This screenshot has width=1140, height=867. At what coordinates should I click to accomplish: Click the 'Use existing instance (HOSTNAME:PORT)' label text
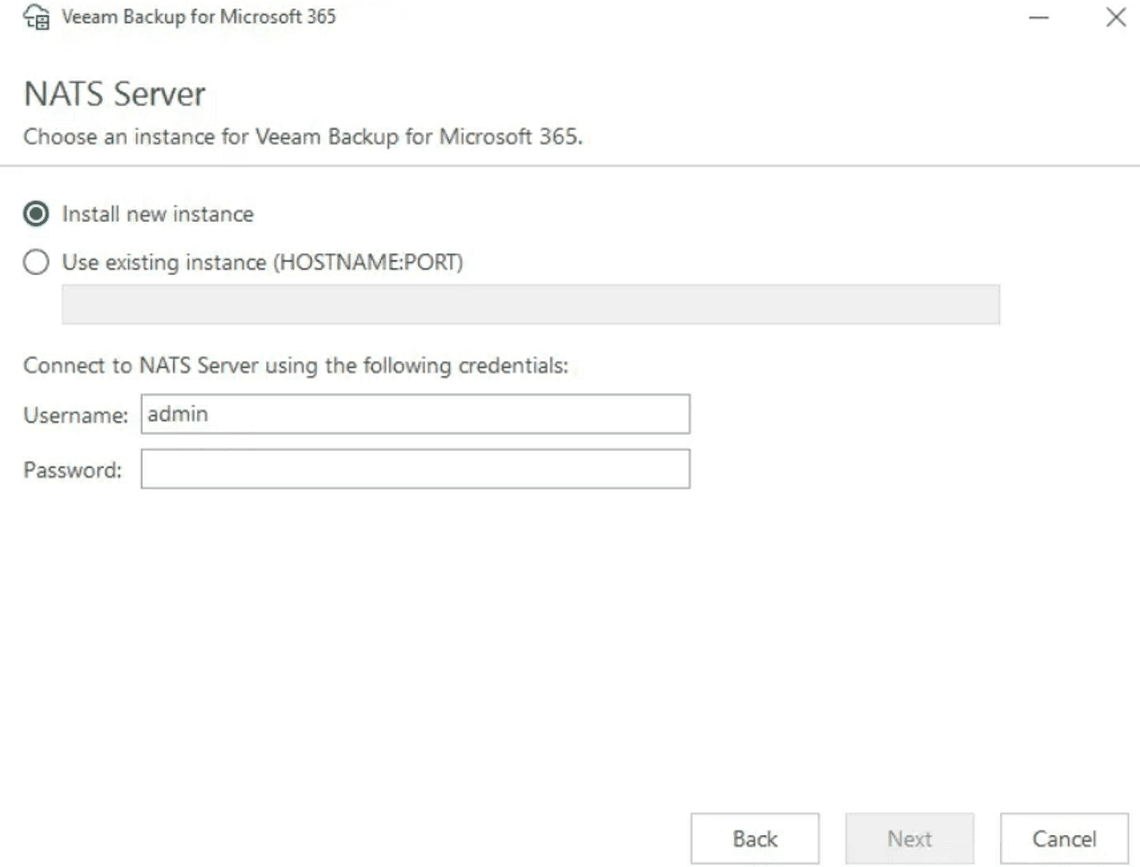262,263
